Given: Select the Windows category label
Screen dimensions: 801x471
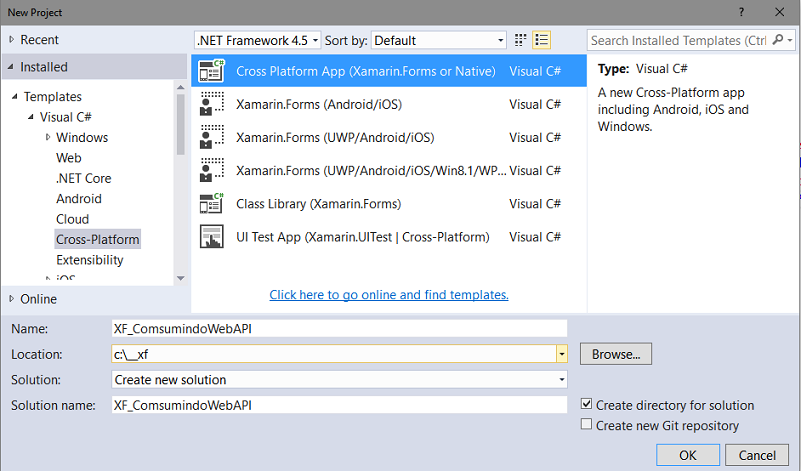Looking at the screenshot, I should tap(82, 137).
